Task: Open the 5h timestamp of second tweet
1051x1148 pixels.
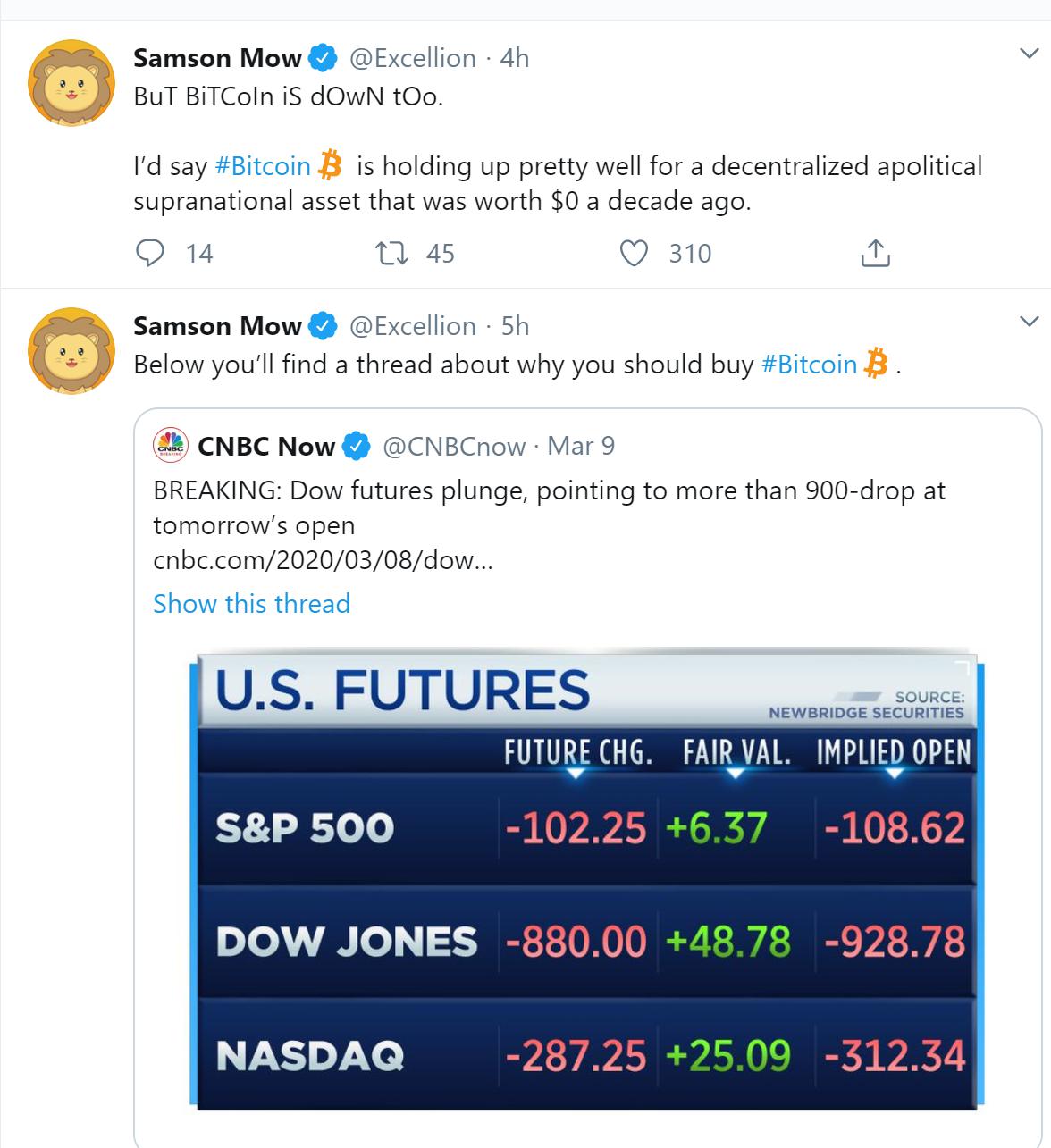Action: click(x=516, y=326)
